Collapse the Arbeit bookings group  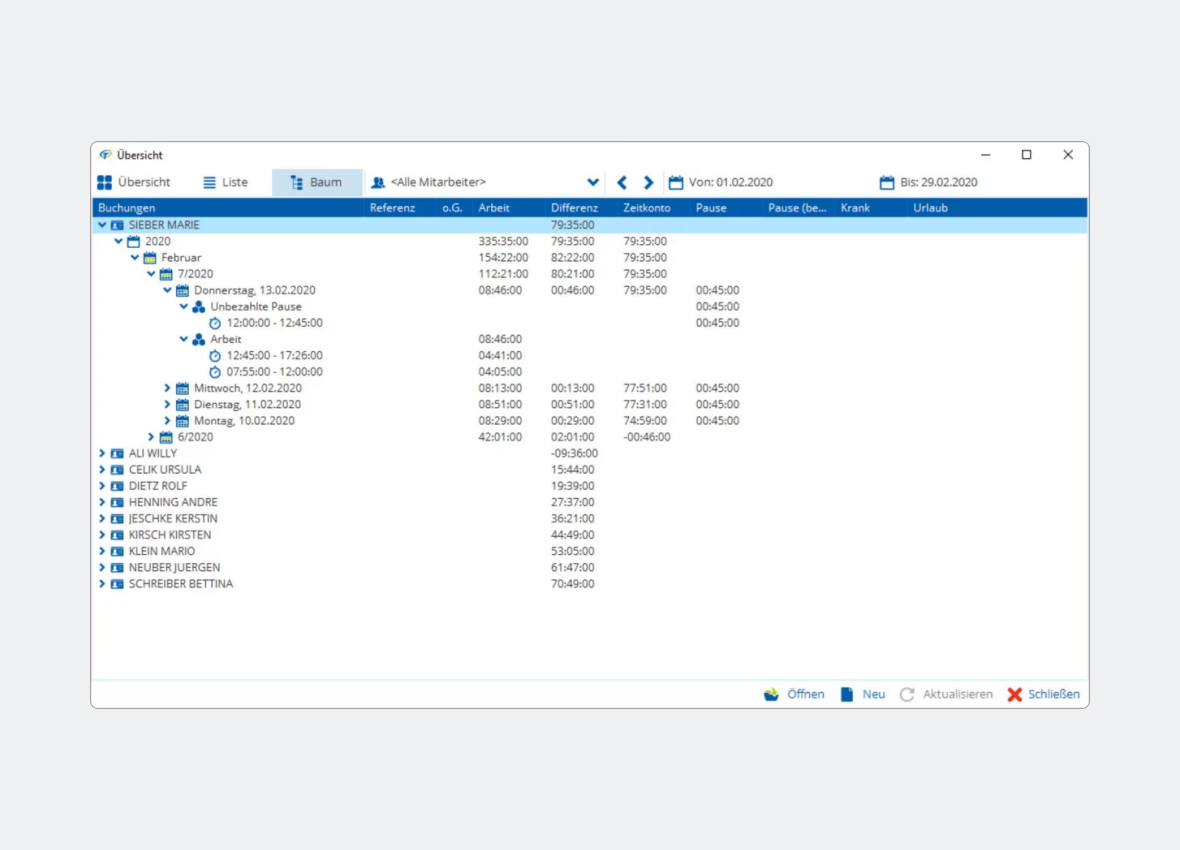(184, 339)
